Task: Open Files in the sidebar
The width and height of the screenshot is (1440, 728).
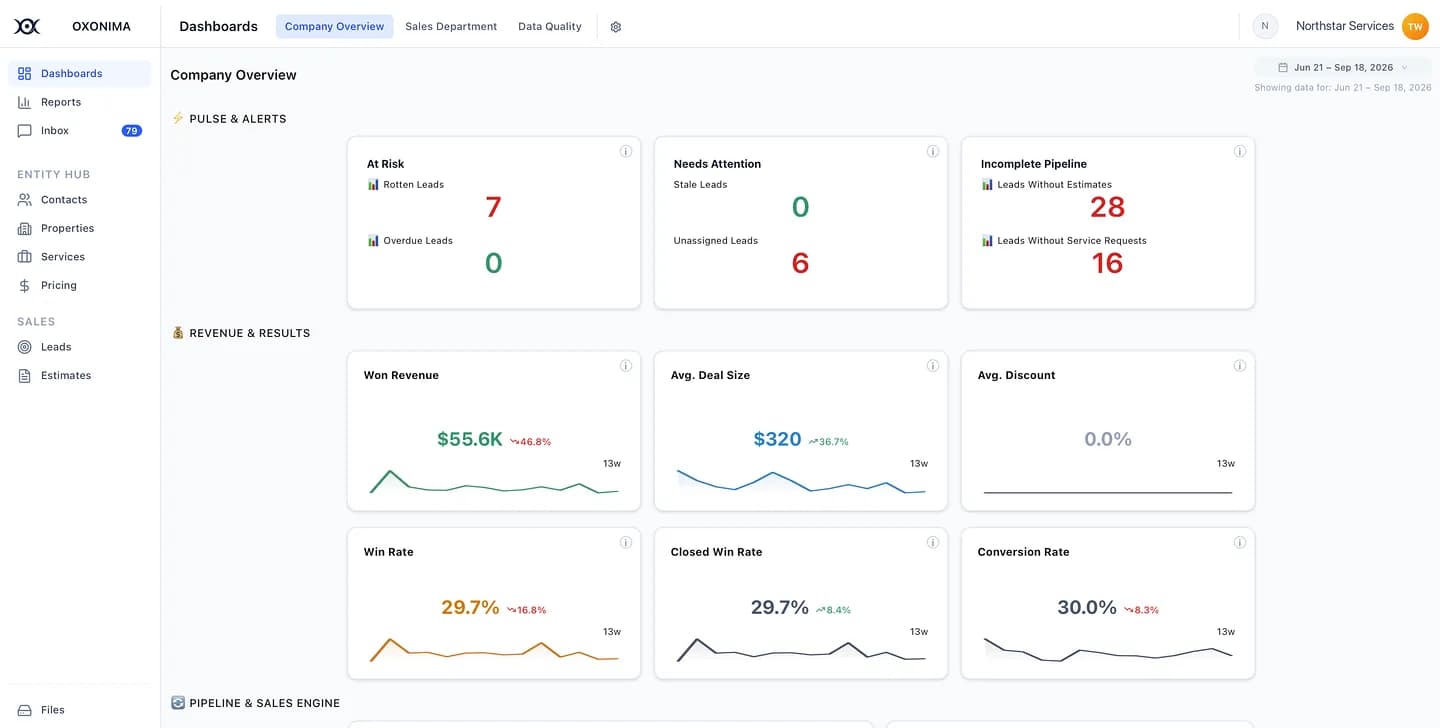Action: [x=80, y=710]
